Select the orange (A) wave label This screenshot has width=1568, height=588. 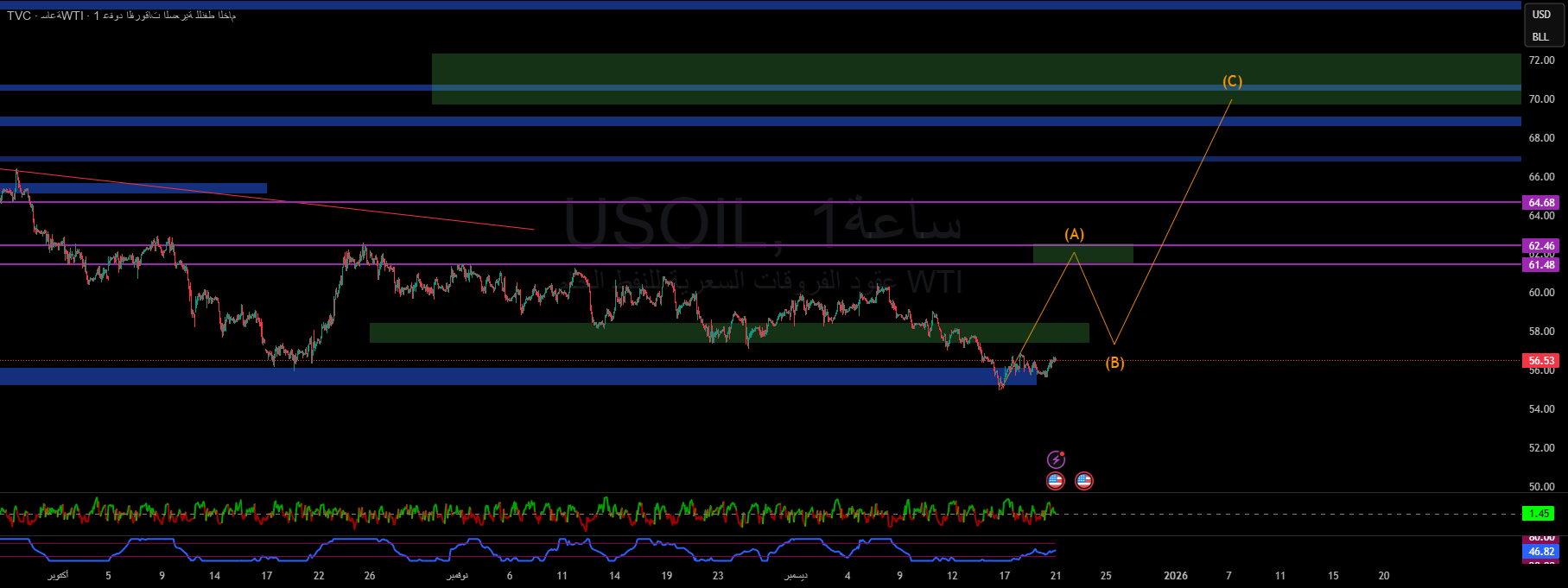pos(1074,234)
